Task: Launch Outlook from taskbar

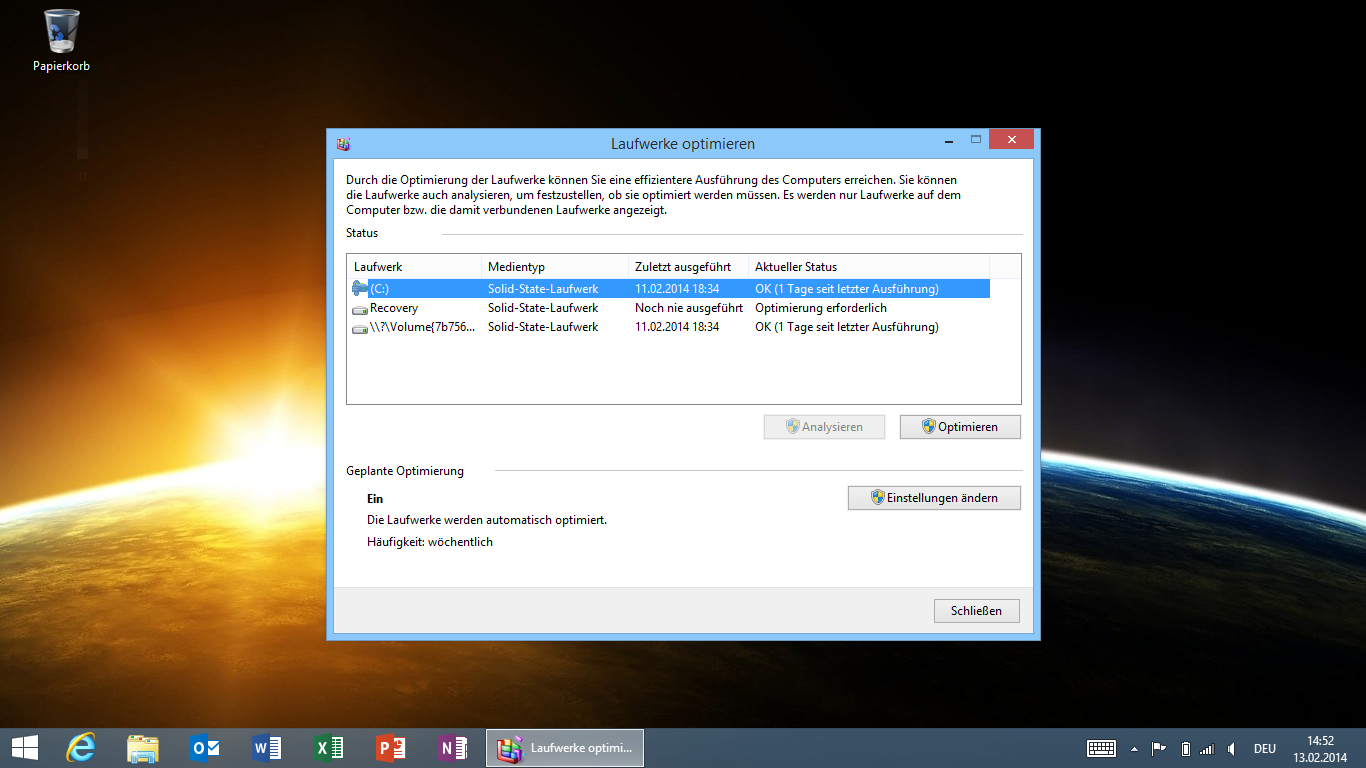Action: coord(205,748)
